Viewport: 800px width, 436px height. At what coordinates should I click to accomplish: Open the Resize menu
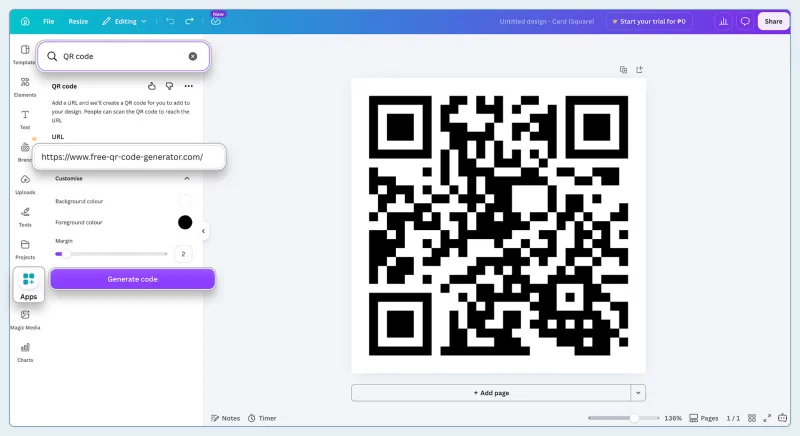coord(78,21)
